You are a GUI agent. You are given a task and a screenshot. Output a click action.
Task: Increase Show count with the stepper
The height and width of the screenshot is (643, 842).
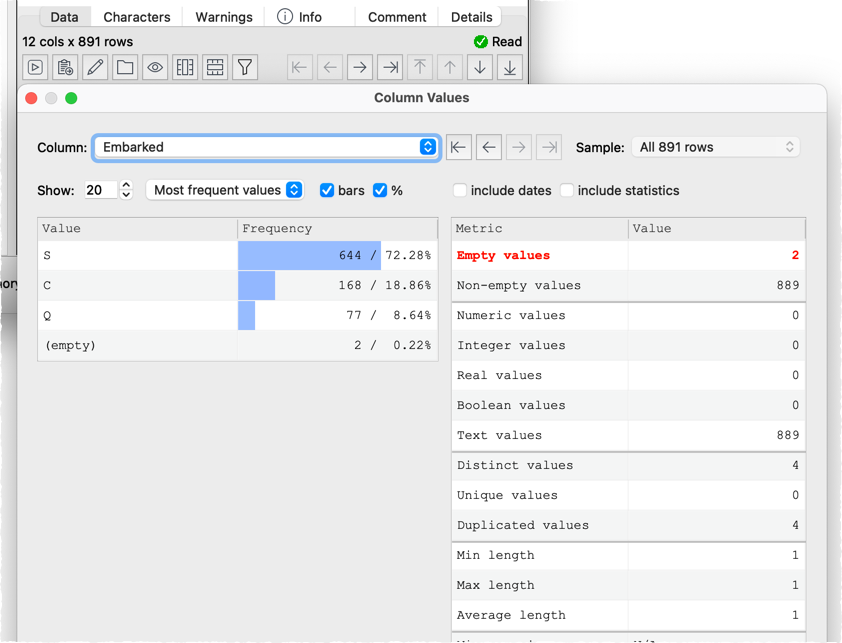[x=124, y=185]
